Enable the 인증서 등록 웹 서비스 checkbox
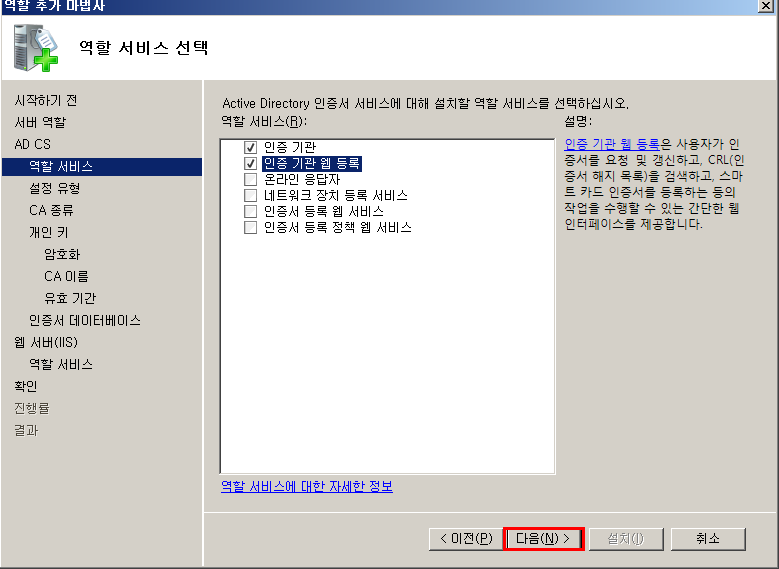 tap(250, 211)
